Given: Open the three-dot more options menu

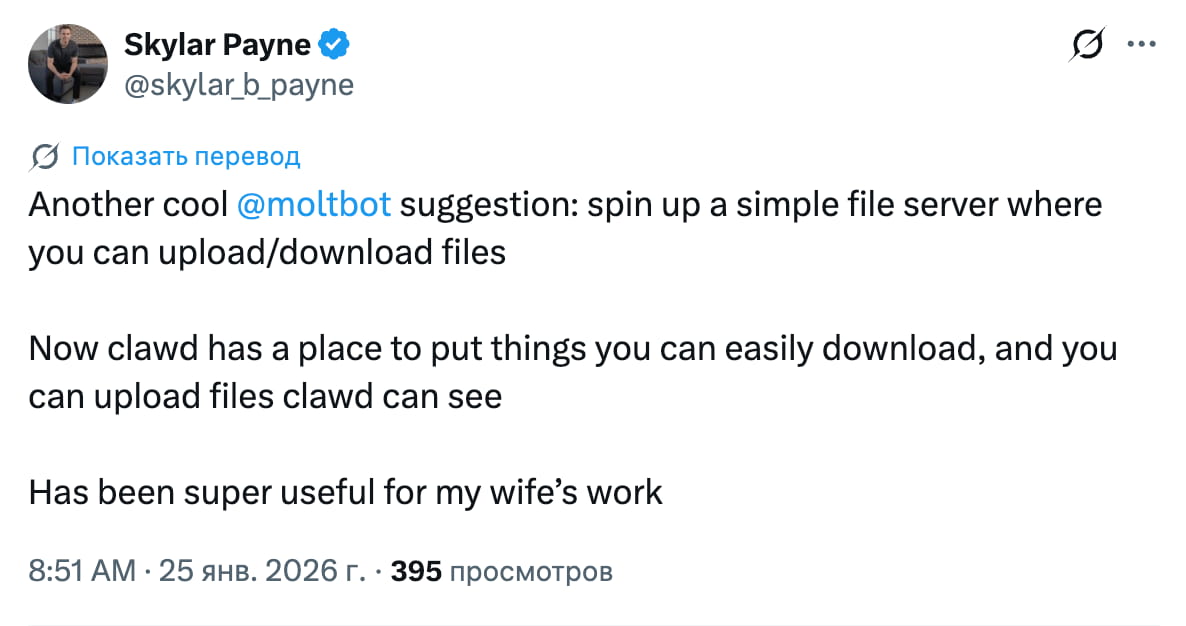Looking at the screenshot, I should click(1141, 44).
